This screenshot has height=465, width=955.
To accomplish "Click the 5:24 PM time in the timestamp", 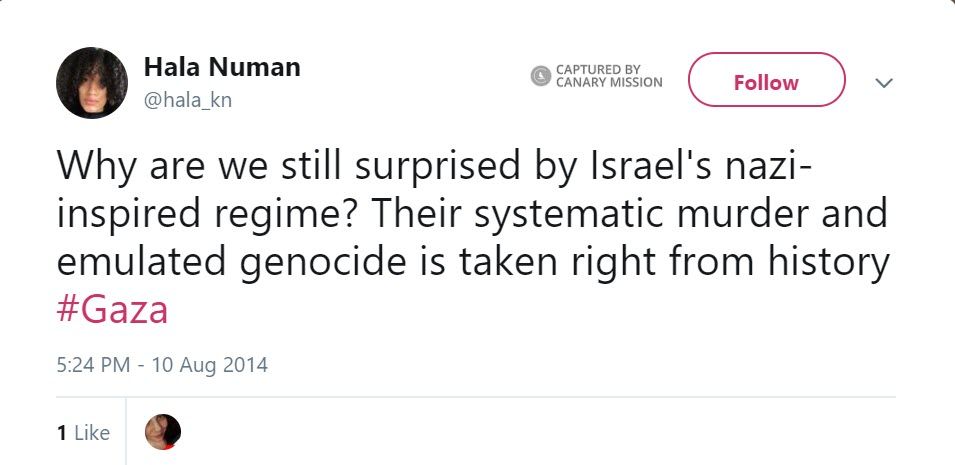I will coord(93,364).
